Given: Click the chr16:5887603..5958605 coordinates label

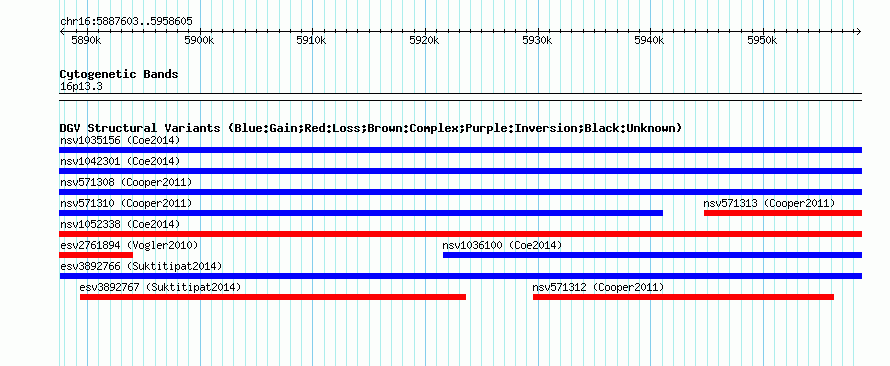Looking at the screenshot, I should [126, 22].
